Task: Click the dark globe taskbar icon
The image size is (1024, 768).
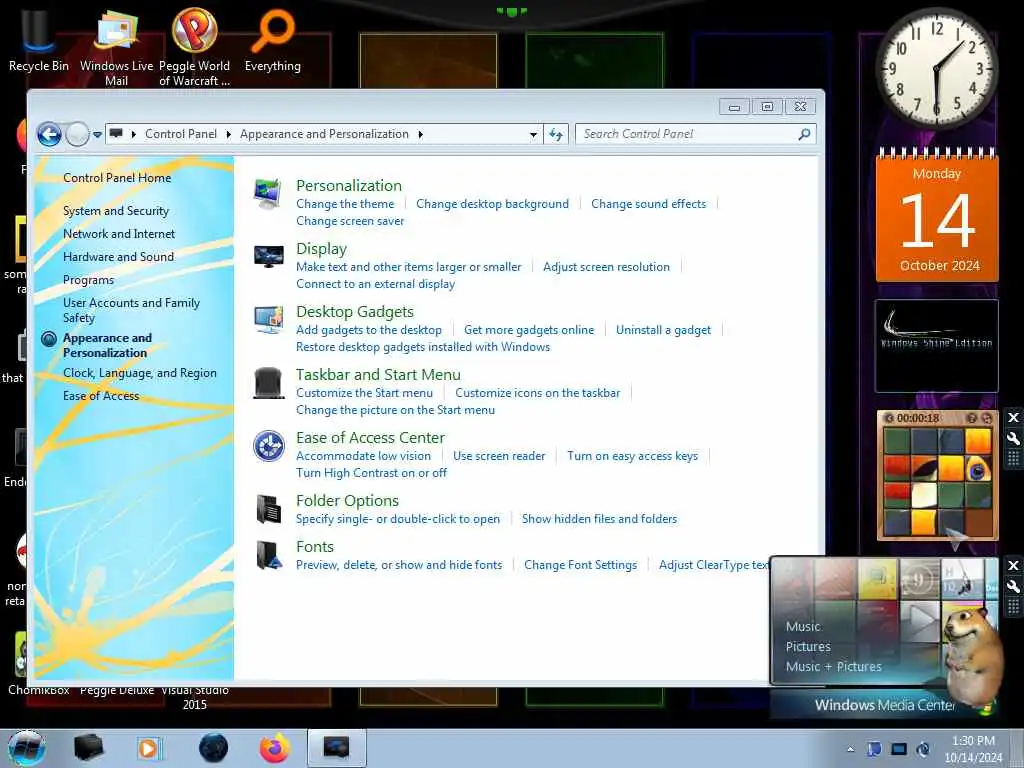Action: pyautogui.click(x=213, y=748)
